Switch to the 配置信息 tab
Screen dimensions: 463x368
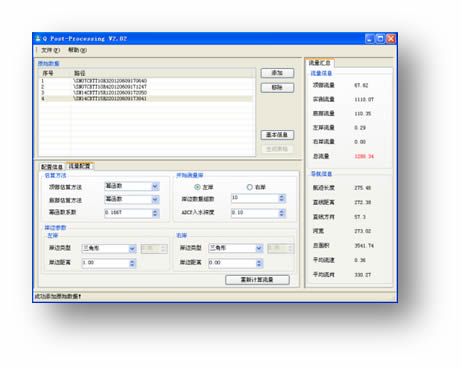click(x=52, y=167)
